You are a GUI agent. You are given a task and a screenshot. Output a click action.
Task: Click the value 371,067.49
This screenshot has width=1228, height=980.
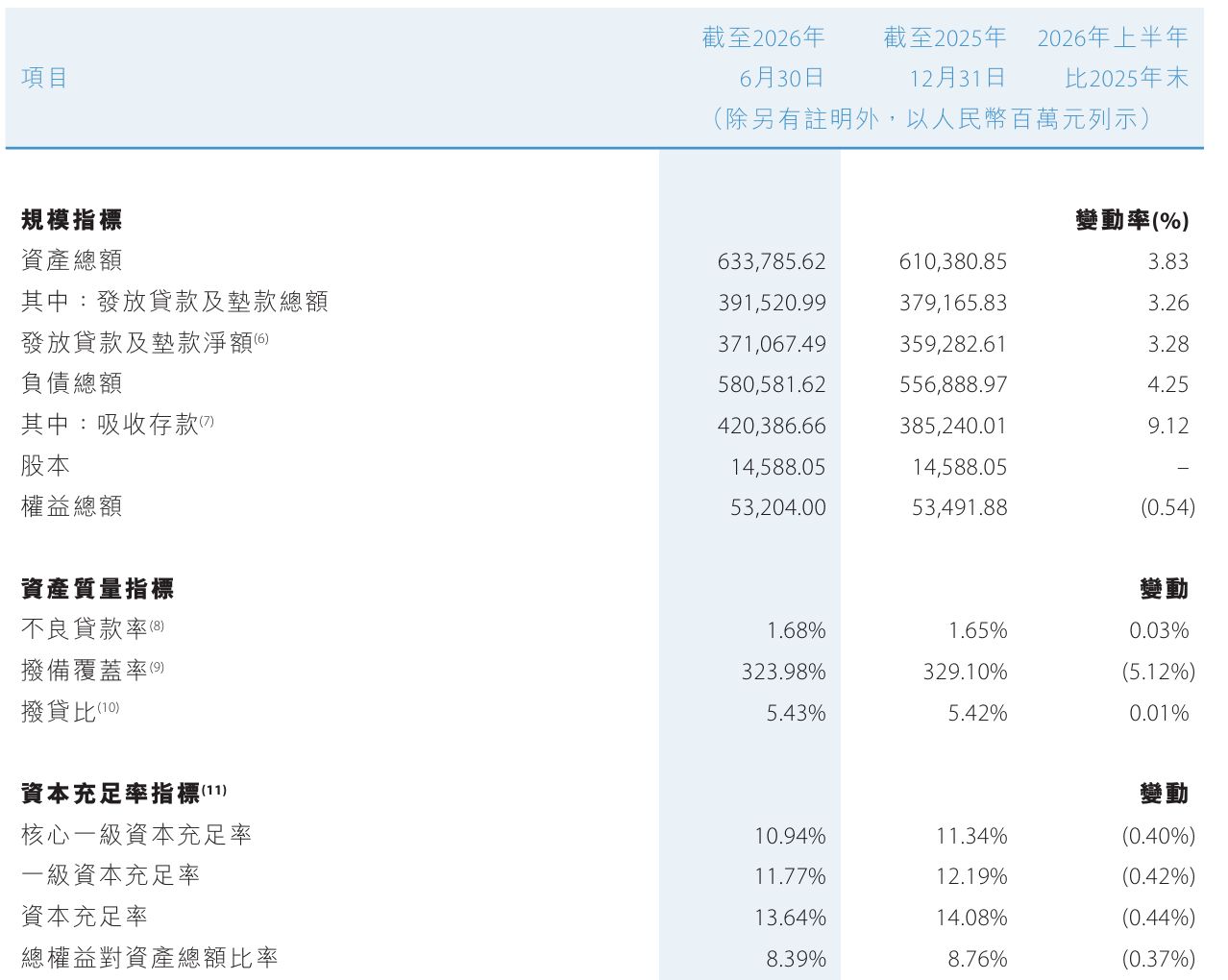[x=772, y=344]
